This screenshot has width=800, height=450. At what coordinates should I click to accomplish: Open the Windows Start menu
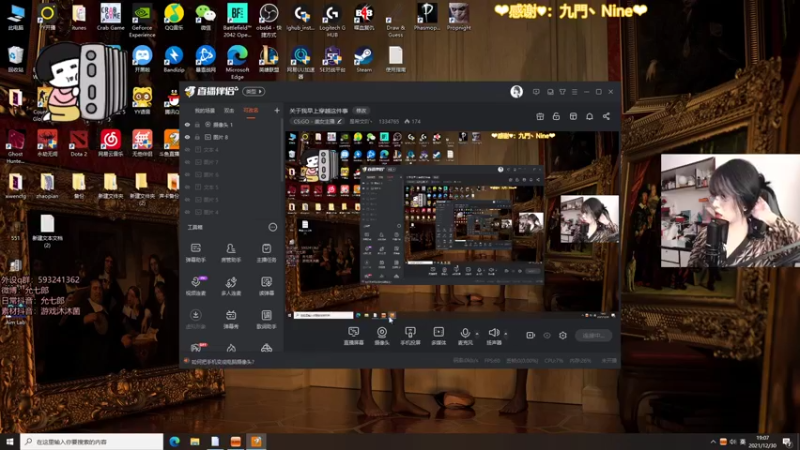pyautogui.click(x=9, y=441)
